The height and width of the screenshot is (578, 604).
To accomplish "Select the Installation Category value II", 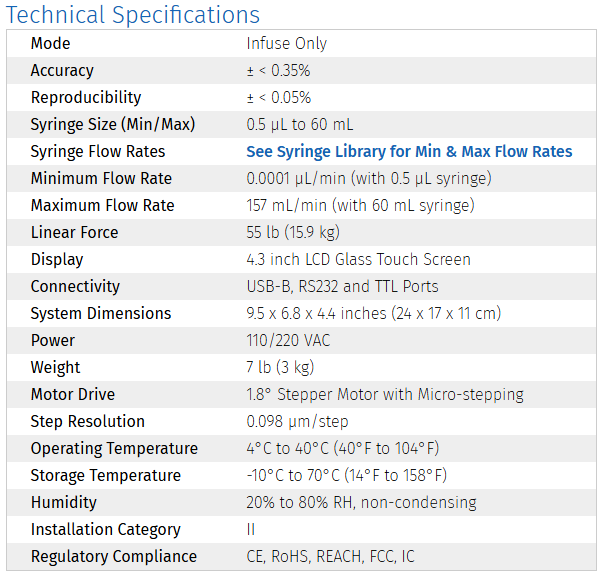I will pyautogui.click(x=251, y=530).
